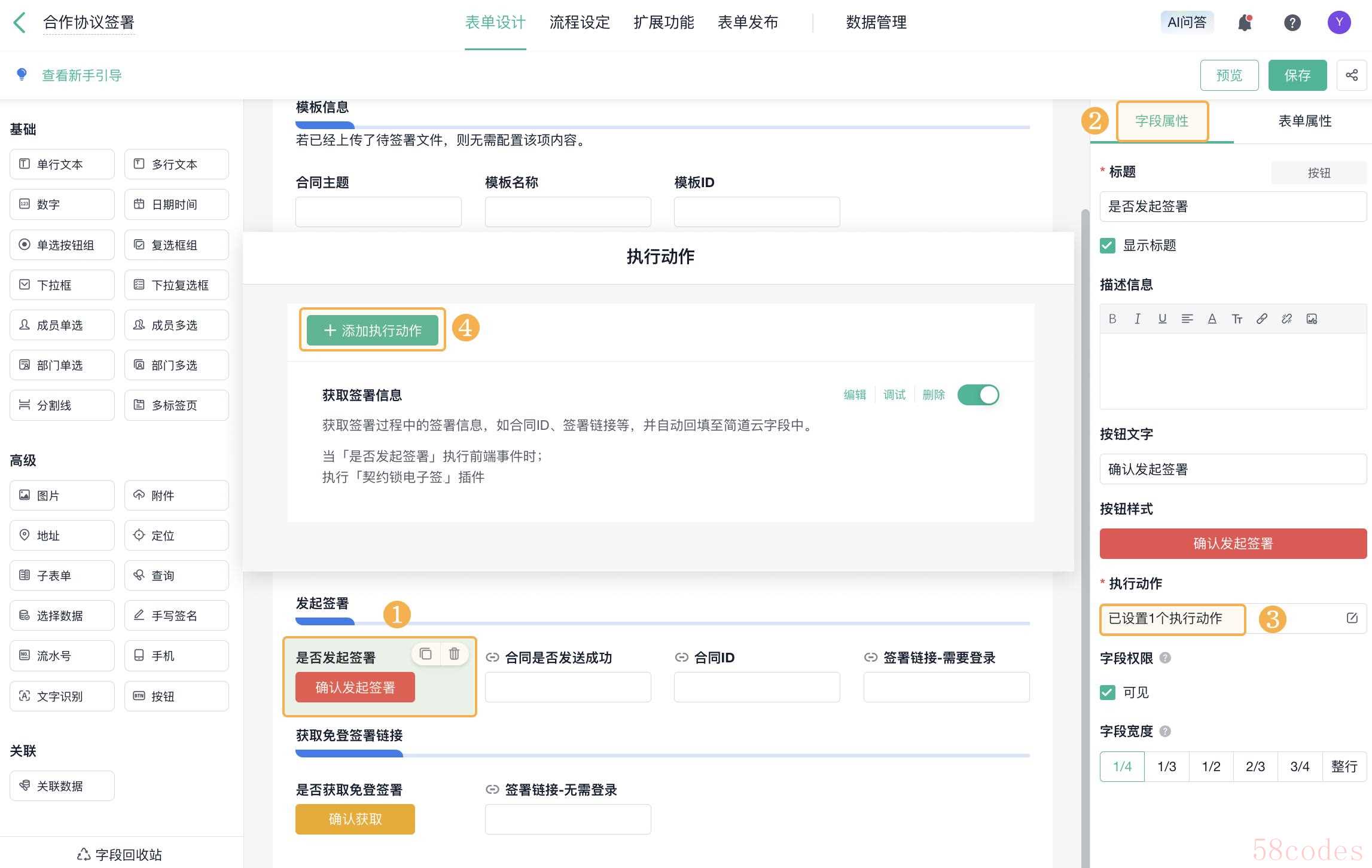Click the Bold icon in description editor

[x=1112, y=319]
